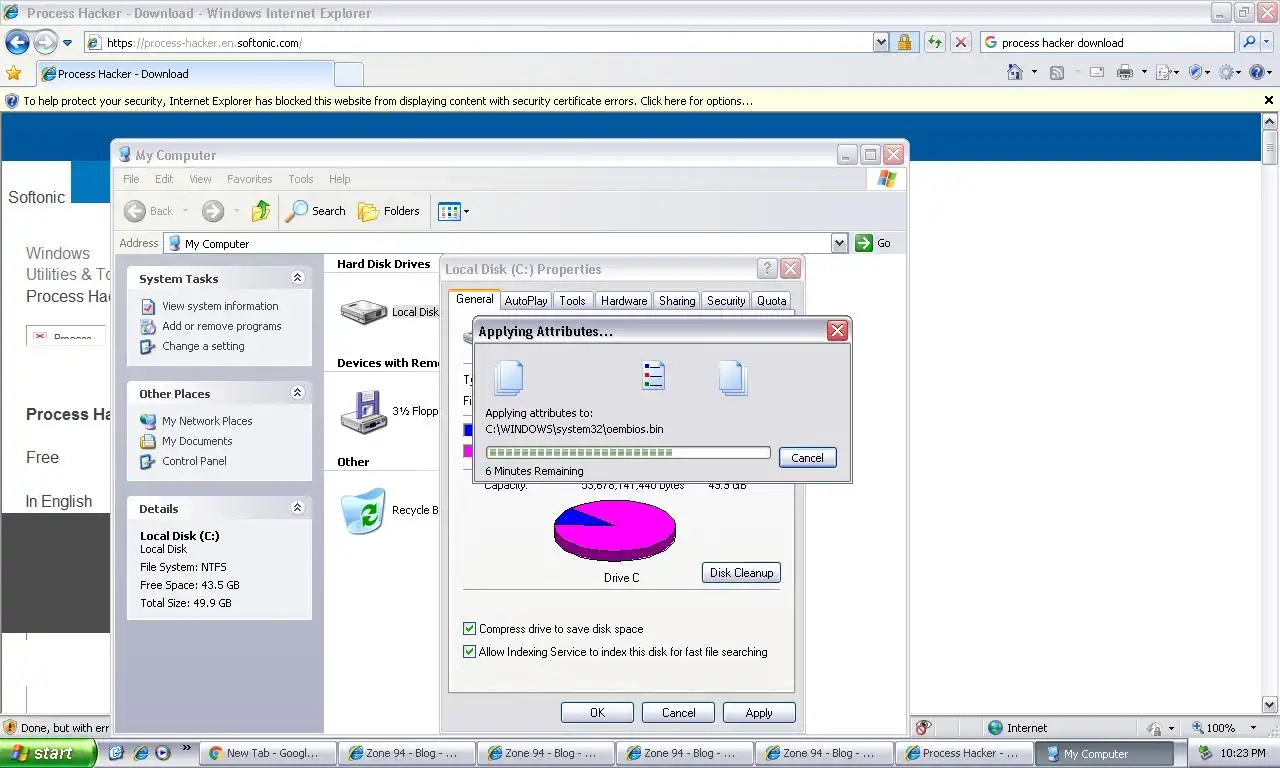Open Help menu in My Computer
1280x768 pixels.
tap(339, 179)
